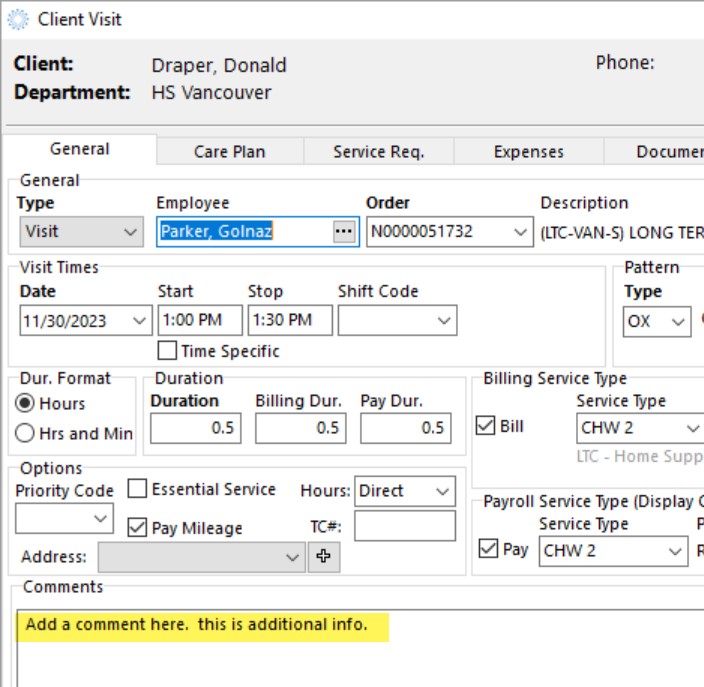Click the Client Visit app icon

[18, 20]
